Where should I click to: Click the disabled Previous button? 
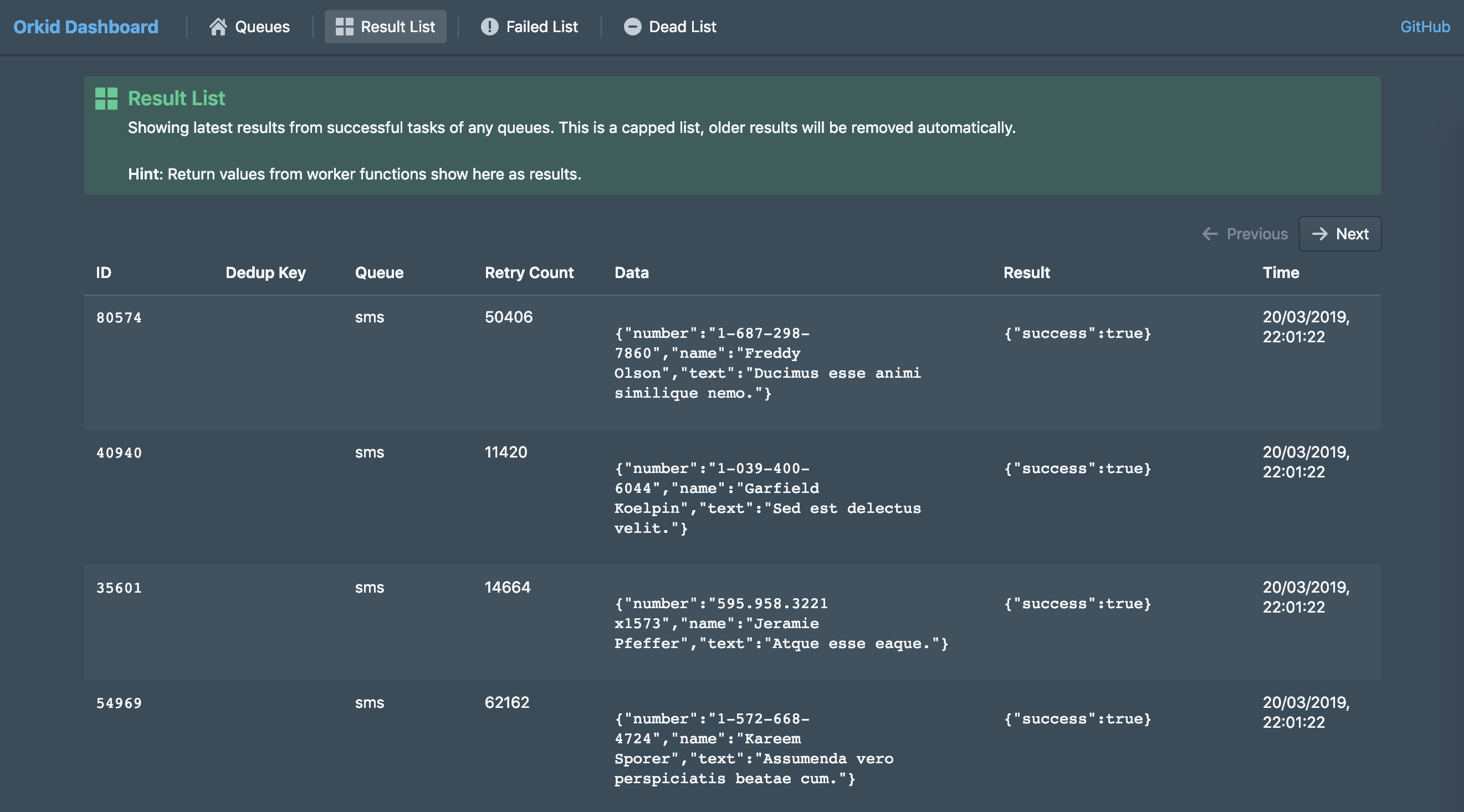click(x=1245, y=234)
